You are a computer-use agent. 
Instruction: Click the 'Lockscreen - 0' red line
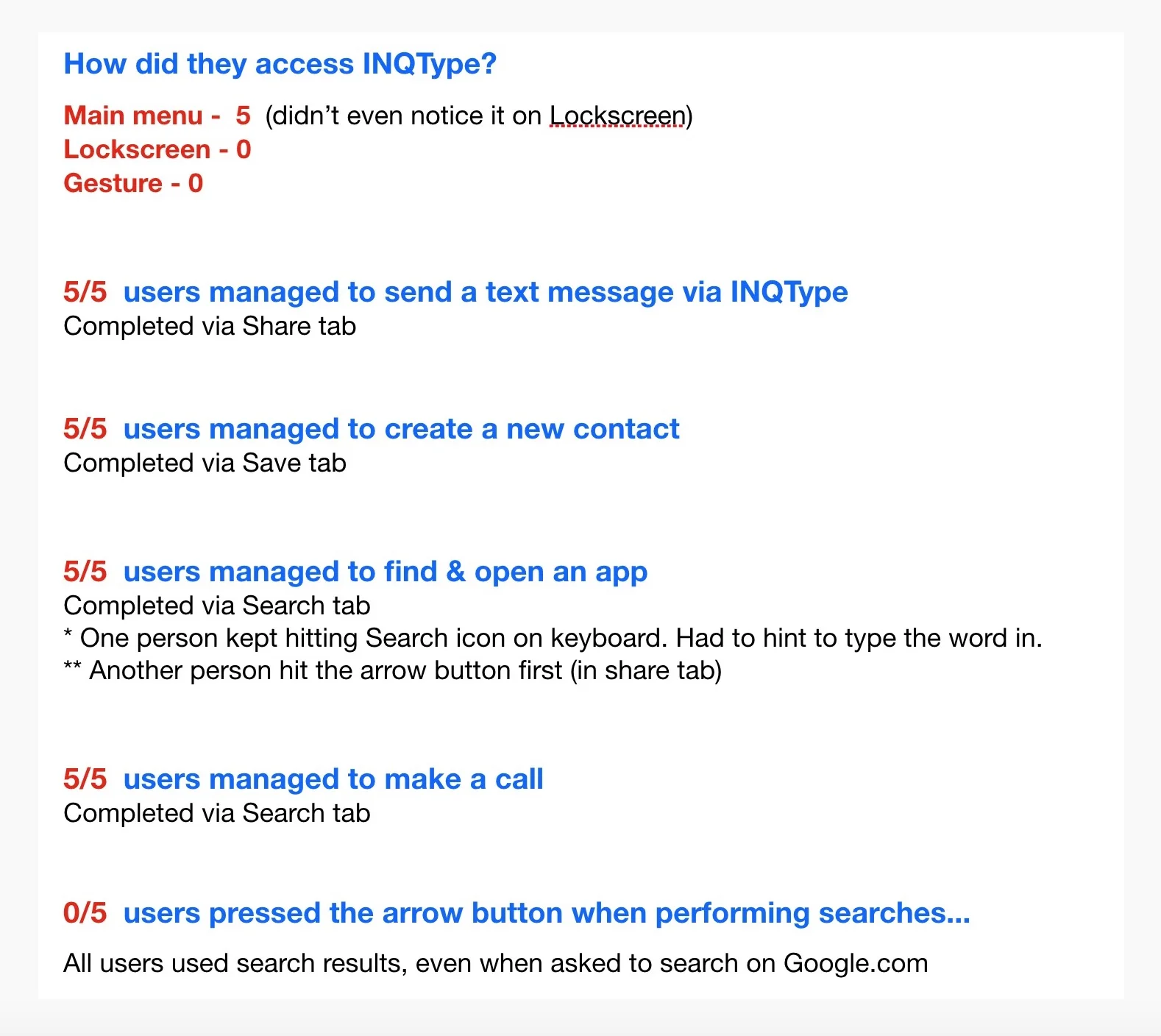pos(157,149)
